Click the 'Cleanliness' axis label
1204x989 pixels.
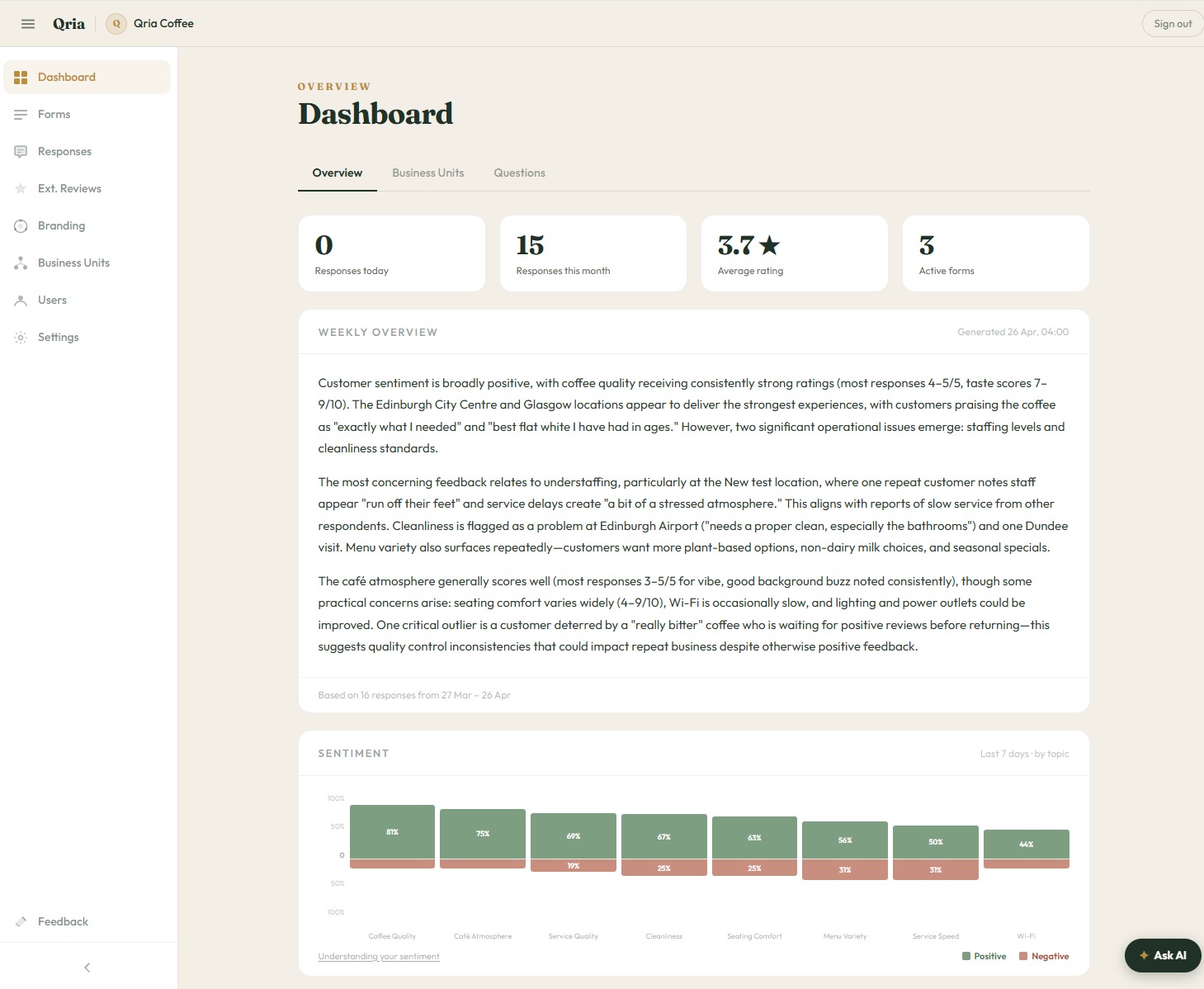(664, 936)
